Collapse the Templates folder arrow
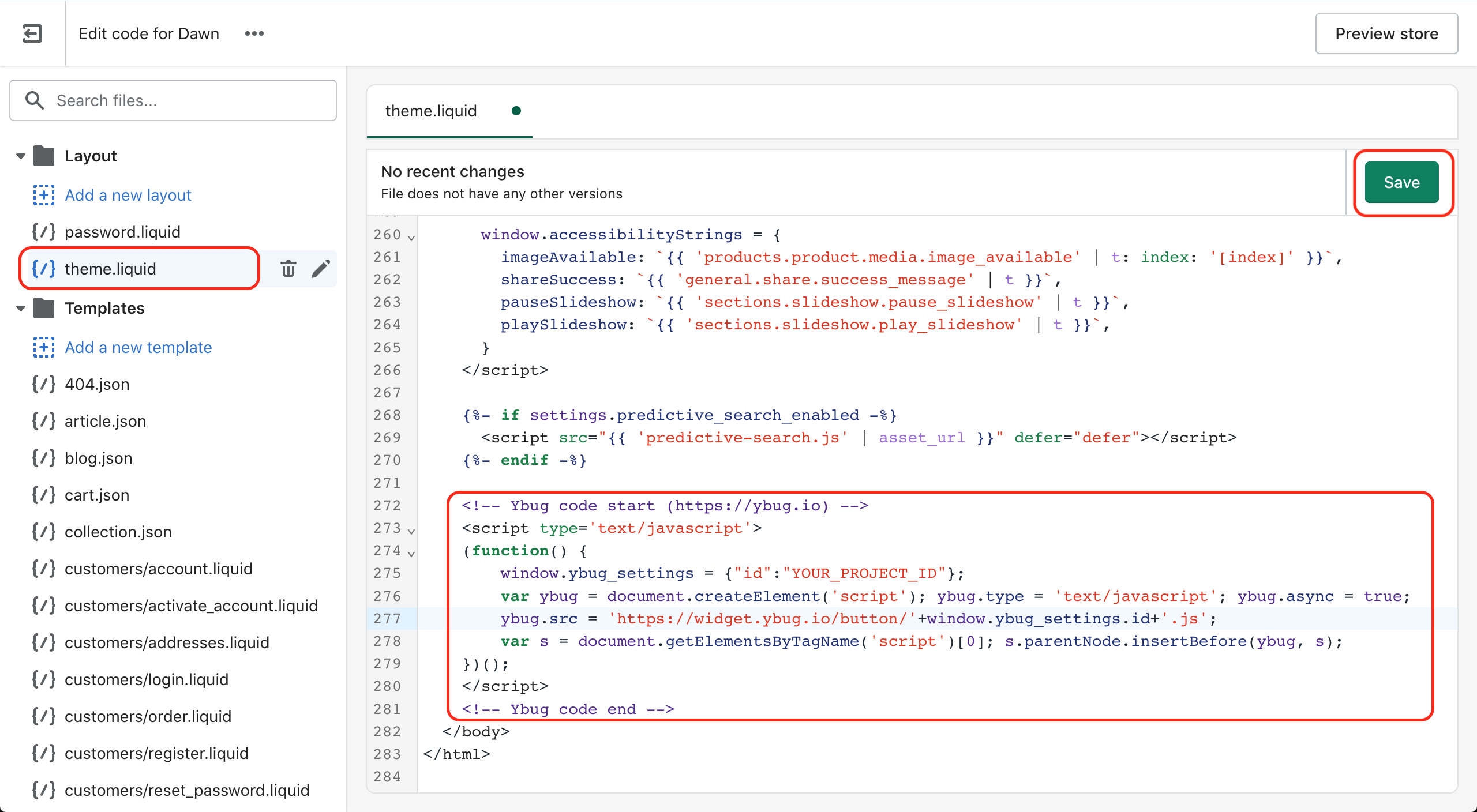This screenshot has width=1477, height=812. (21, 308)
